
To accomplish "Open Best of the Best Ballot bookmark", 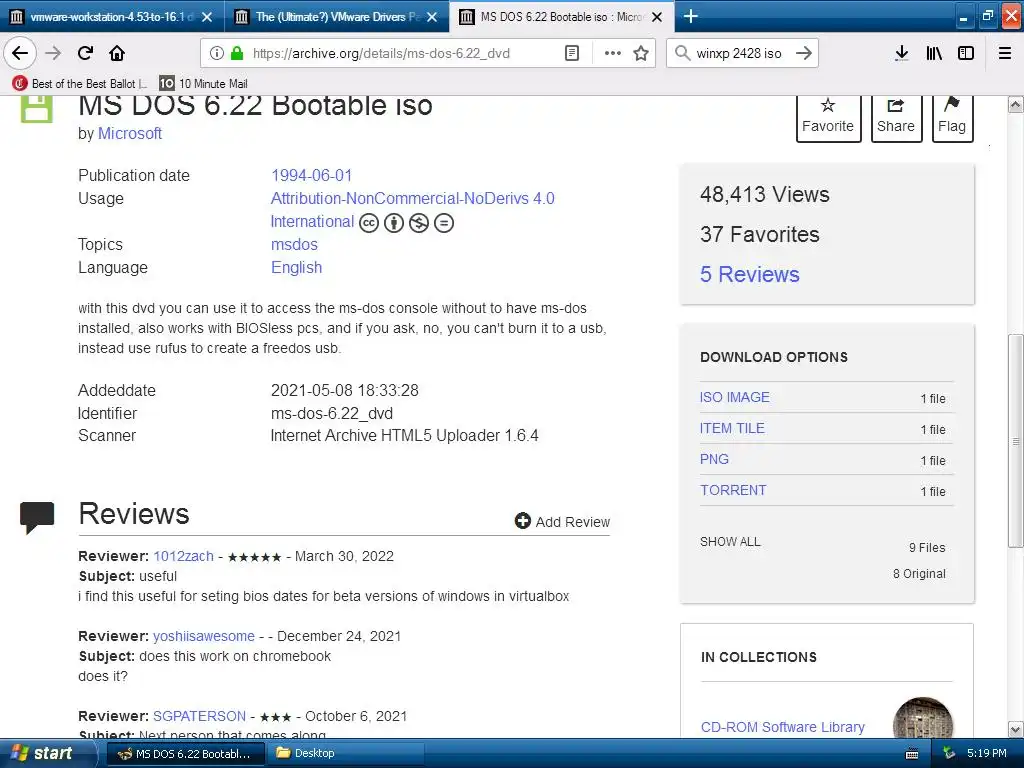I will click(80, 84).
